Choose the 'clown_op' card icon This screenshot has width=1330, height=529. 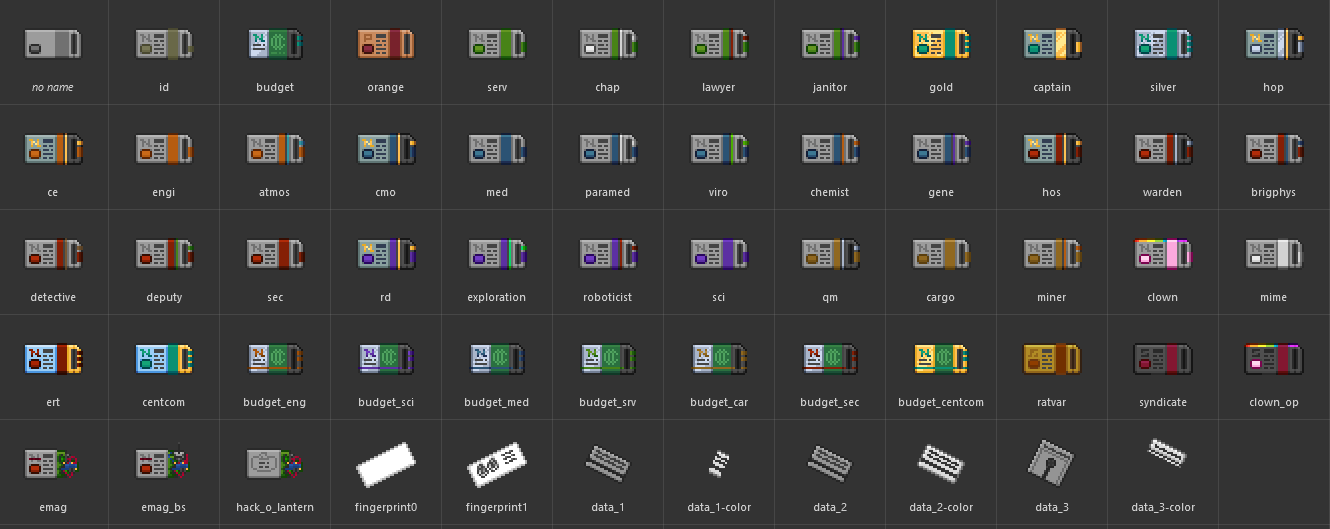point(1274,359)
